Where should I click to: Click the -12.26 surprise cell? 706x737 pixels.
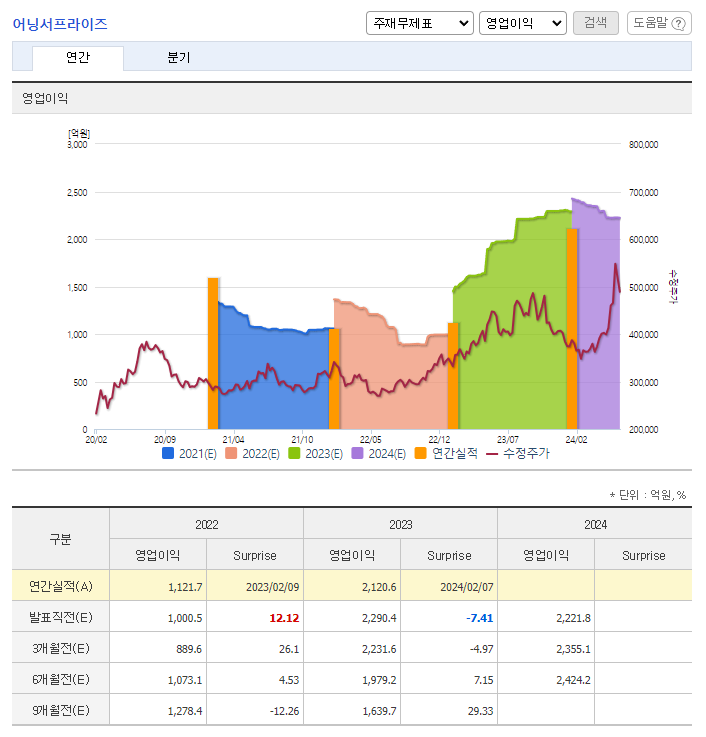tap(255, 710)
